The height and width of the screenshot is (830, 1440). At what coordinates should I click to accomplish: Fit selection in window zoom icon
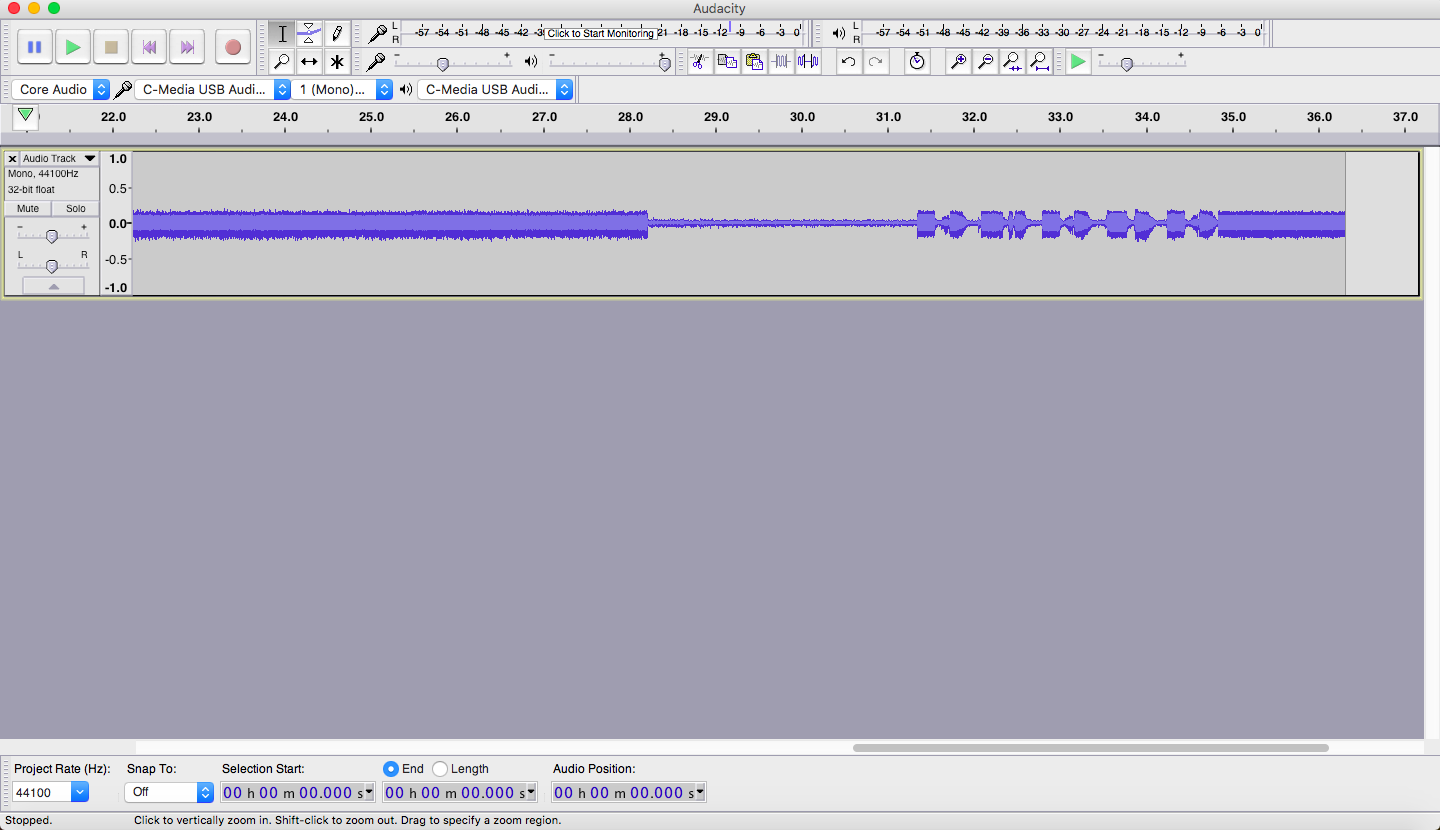1012,62
